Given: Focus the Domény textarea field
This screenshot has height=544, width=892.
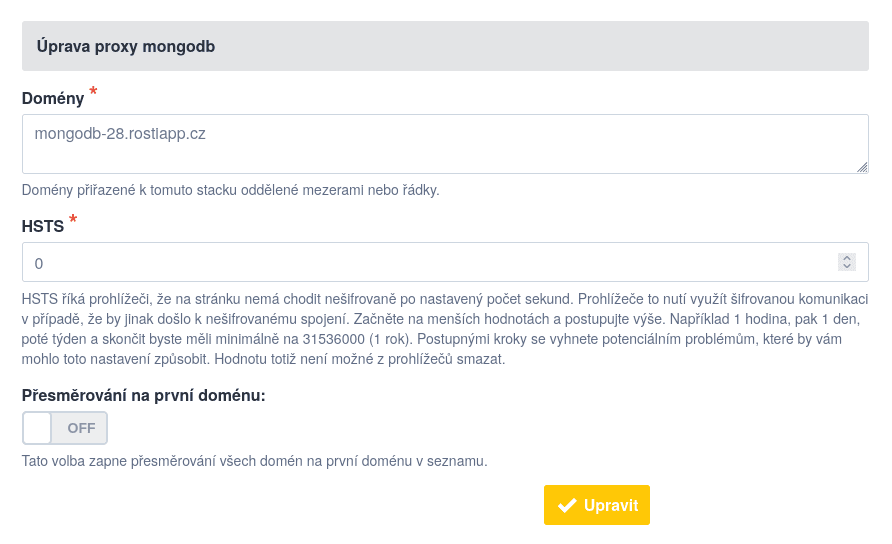Looking at the screenshot, I should [445, 144].
